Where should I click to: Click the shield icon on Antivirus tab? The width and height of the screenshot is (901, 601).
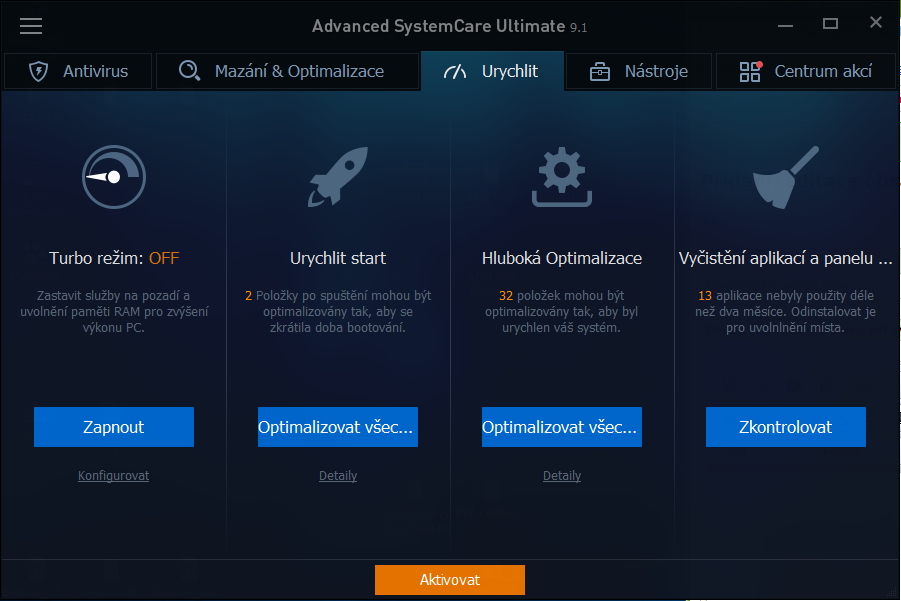(x=38, y=71)
